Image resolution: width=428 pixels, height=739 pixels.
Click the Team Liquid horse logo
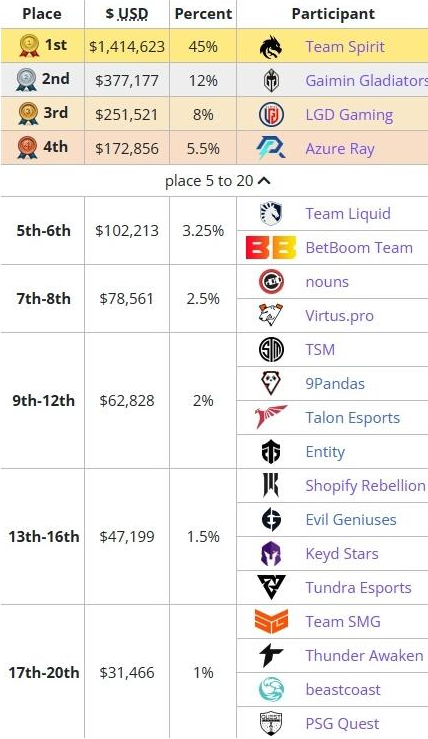click(x=271, y=213)
